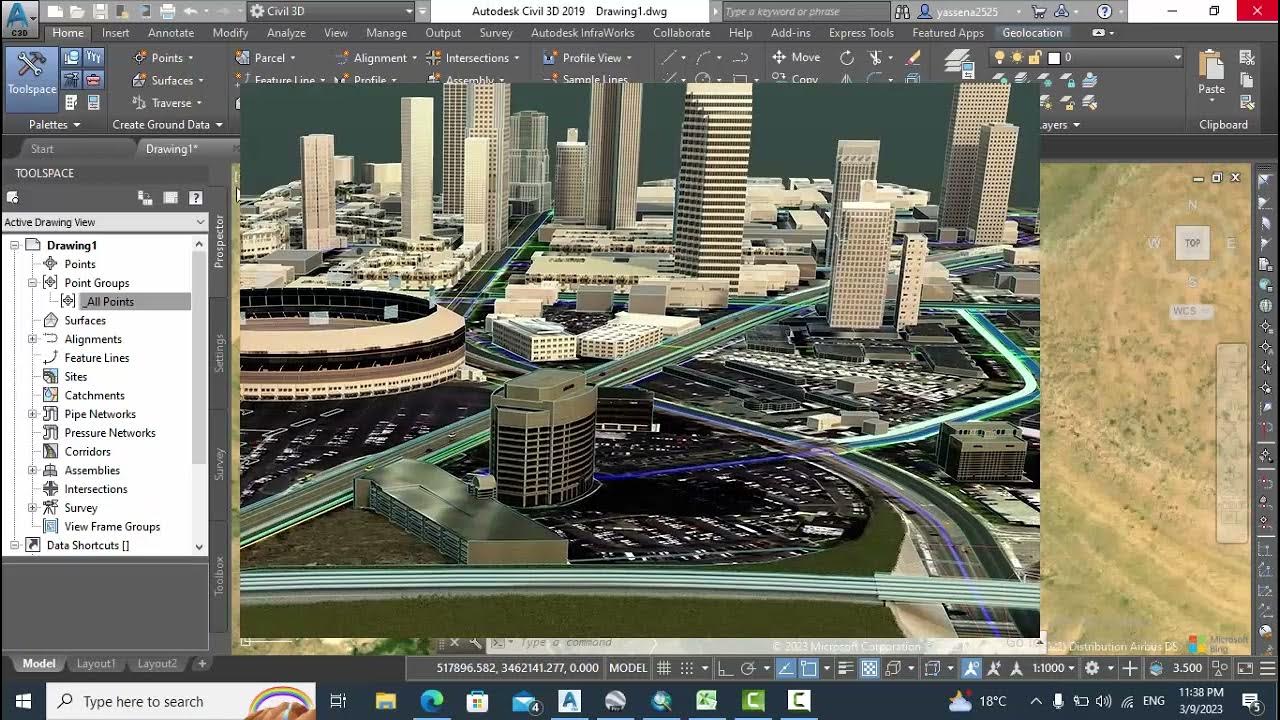Expand the Create Ground Data panel
The image size is (1280, 720).
167,125
